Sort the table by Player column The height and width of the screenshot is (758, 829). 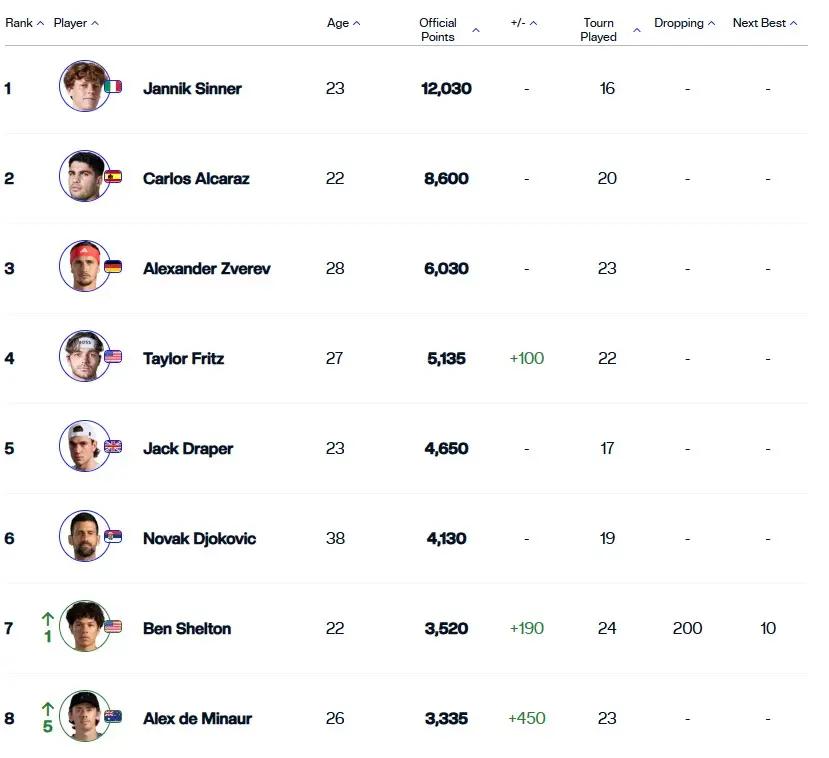[76, 23]
